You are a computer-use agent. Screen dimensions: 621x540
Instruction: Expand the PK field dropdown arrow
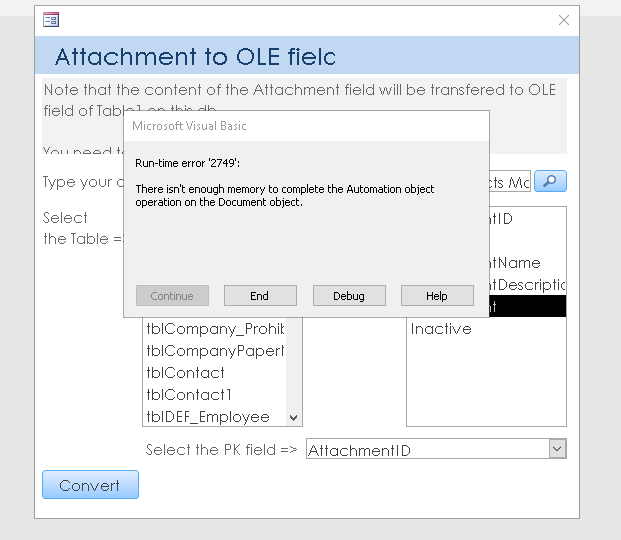(557, 450)
